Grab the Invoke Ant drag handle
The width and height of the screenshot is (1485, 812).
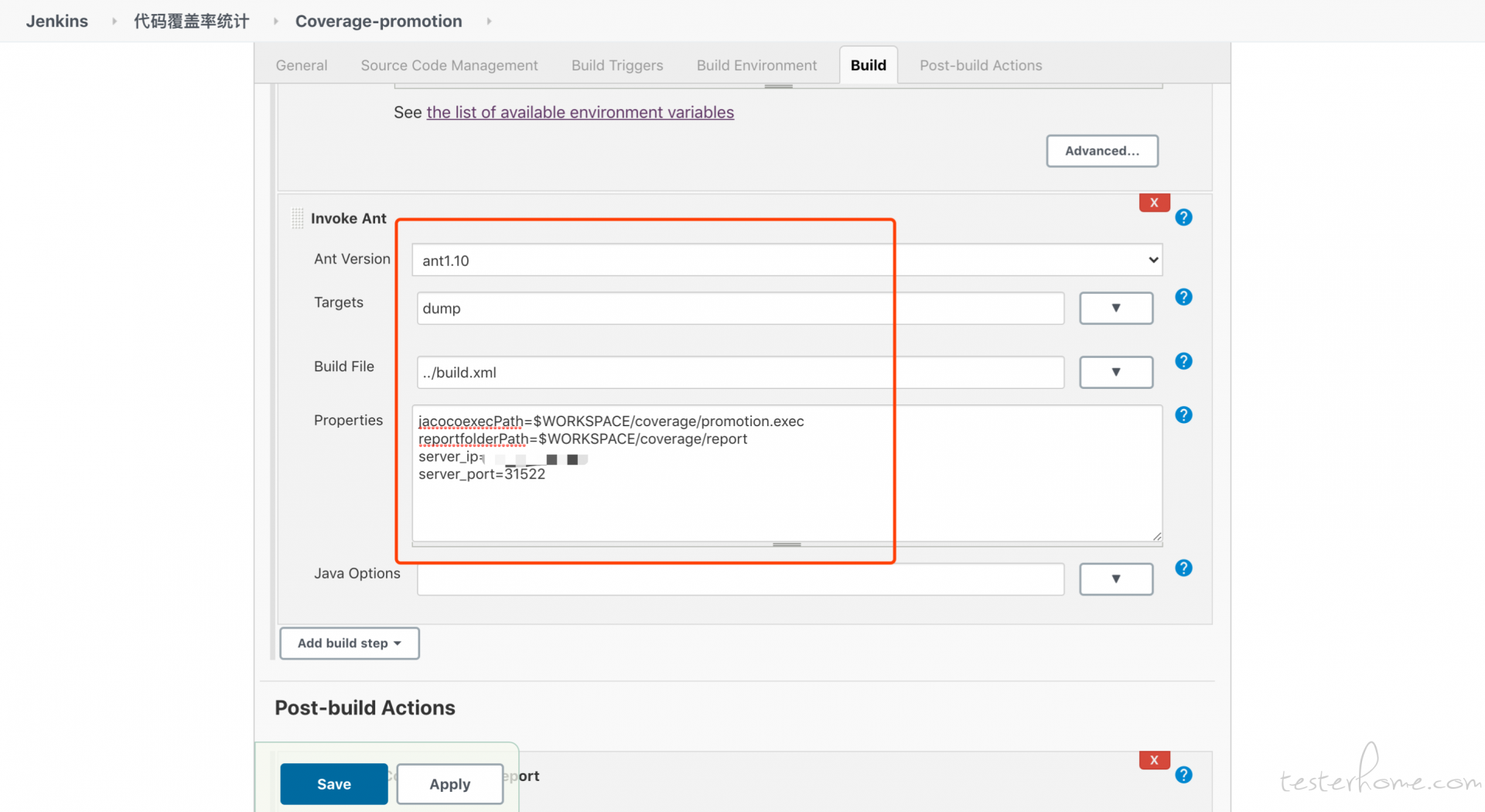coord(297,219)
